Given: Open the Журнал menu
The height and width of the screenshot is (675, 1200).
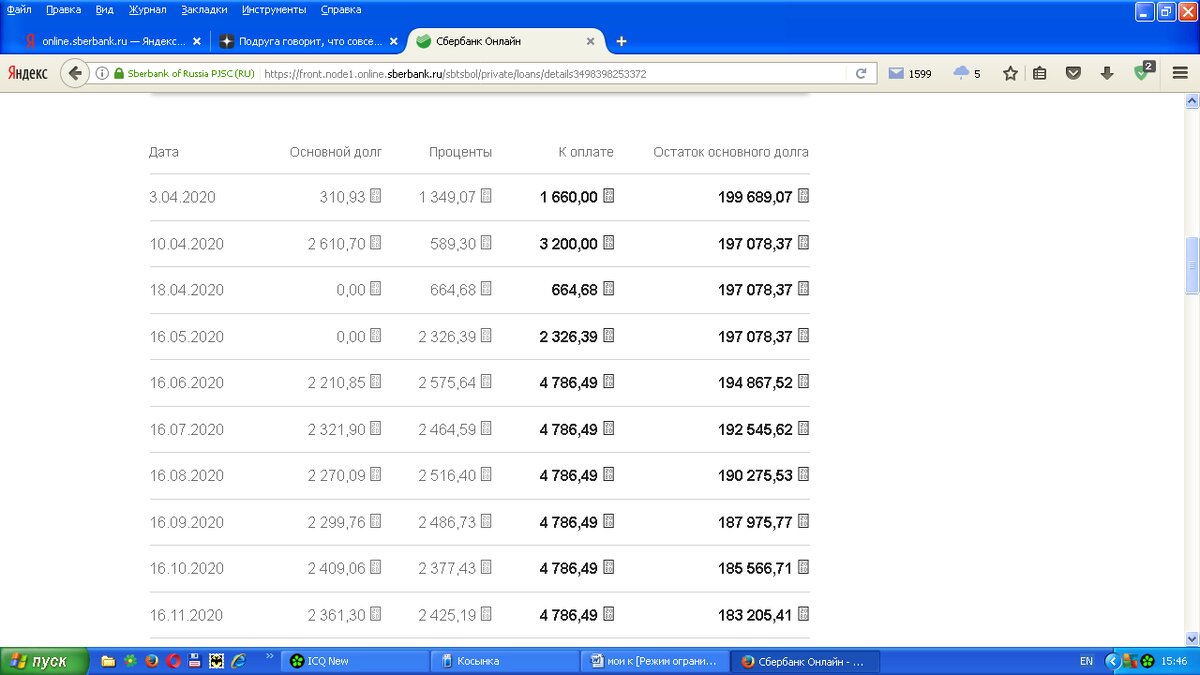Looking at the screenshot, I should pyautogui.click(x=148, y=9).
